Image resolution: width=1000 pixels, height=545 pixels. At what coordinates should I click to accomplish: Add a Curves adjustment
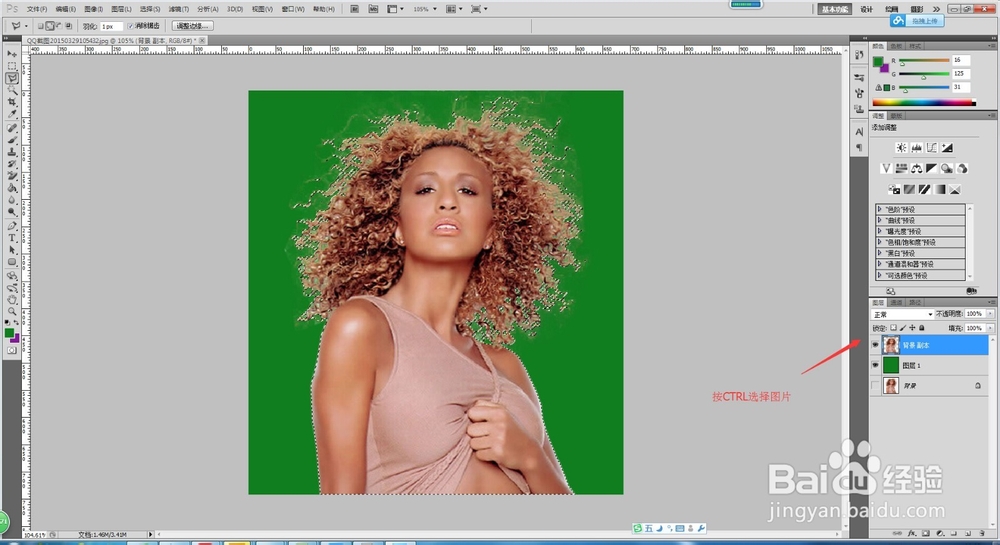point(932,148)
